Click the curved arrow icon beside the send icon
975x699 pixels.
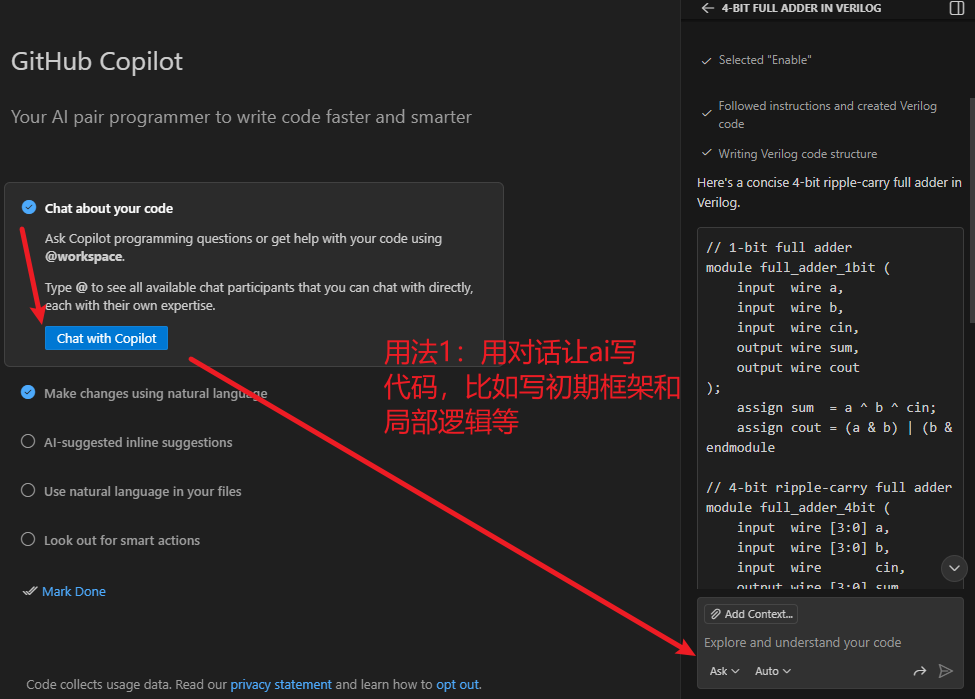(920, 671)
